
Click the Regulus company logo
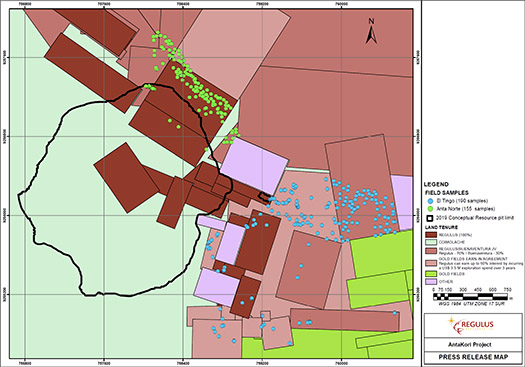coord(471,325)
